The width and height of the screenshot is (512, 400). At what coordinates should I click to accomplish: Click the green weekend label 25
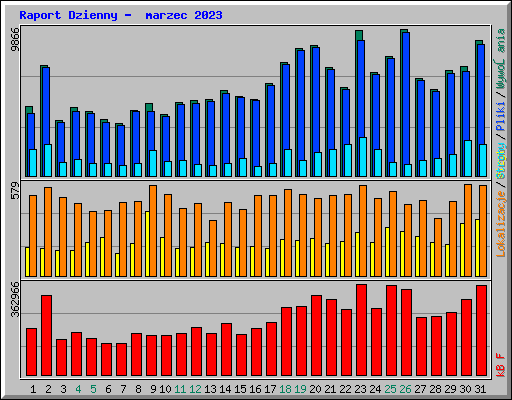(390, 389)
